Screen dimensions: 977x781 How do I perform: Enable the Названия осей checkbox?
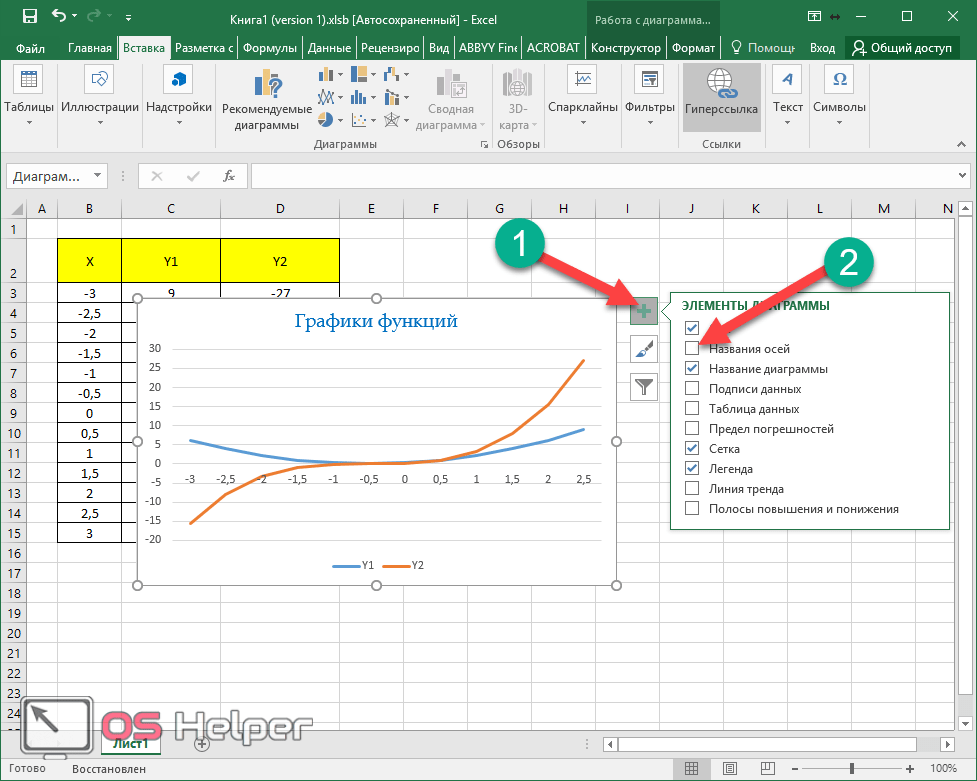pos(692,349)
